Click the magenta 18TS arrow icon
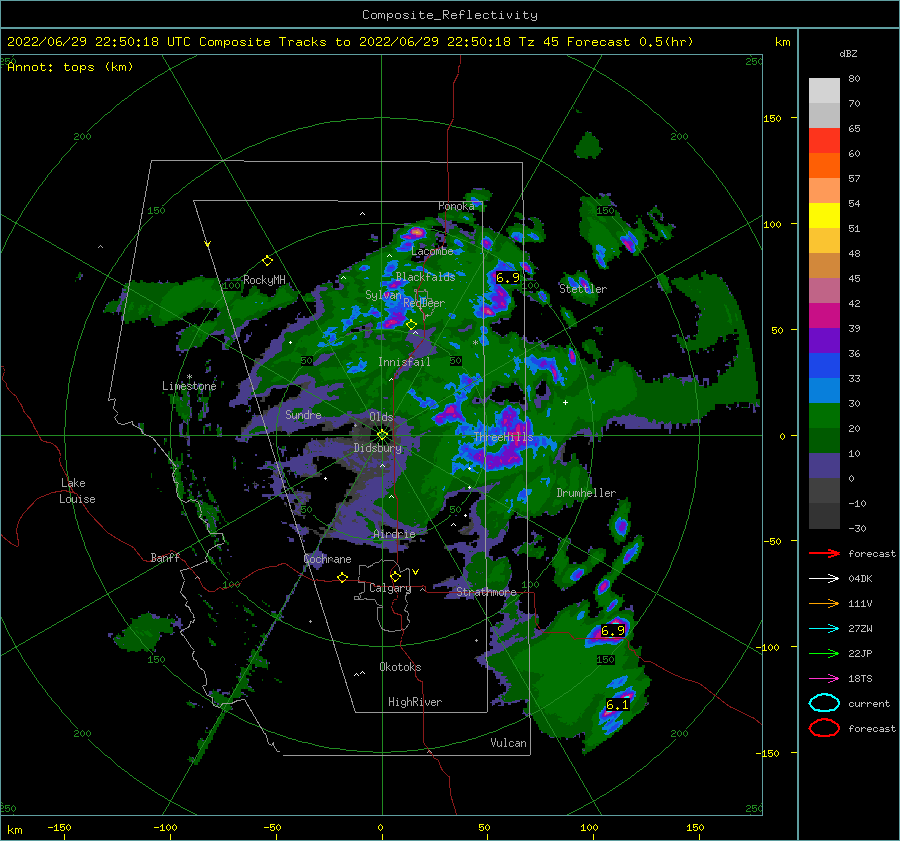This screenshot has height=841, width=900. 824,679
